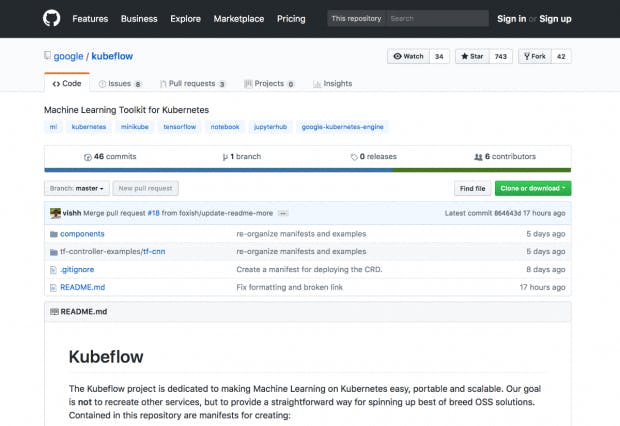View the 46 commits history
This screenshot has height=426, width=620.
(110, 157)
